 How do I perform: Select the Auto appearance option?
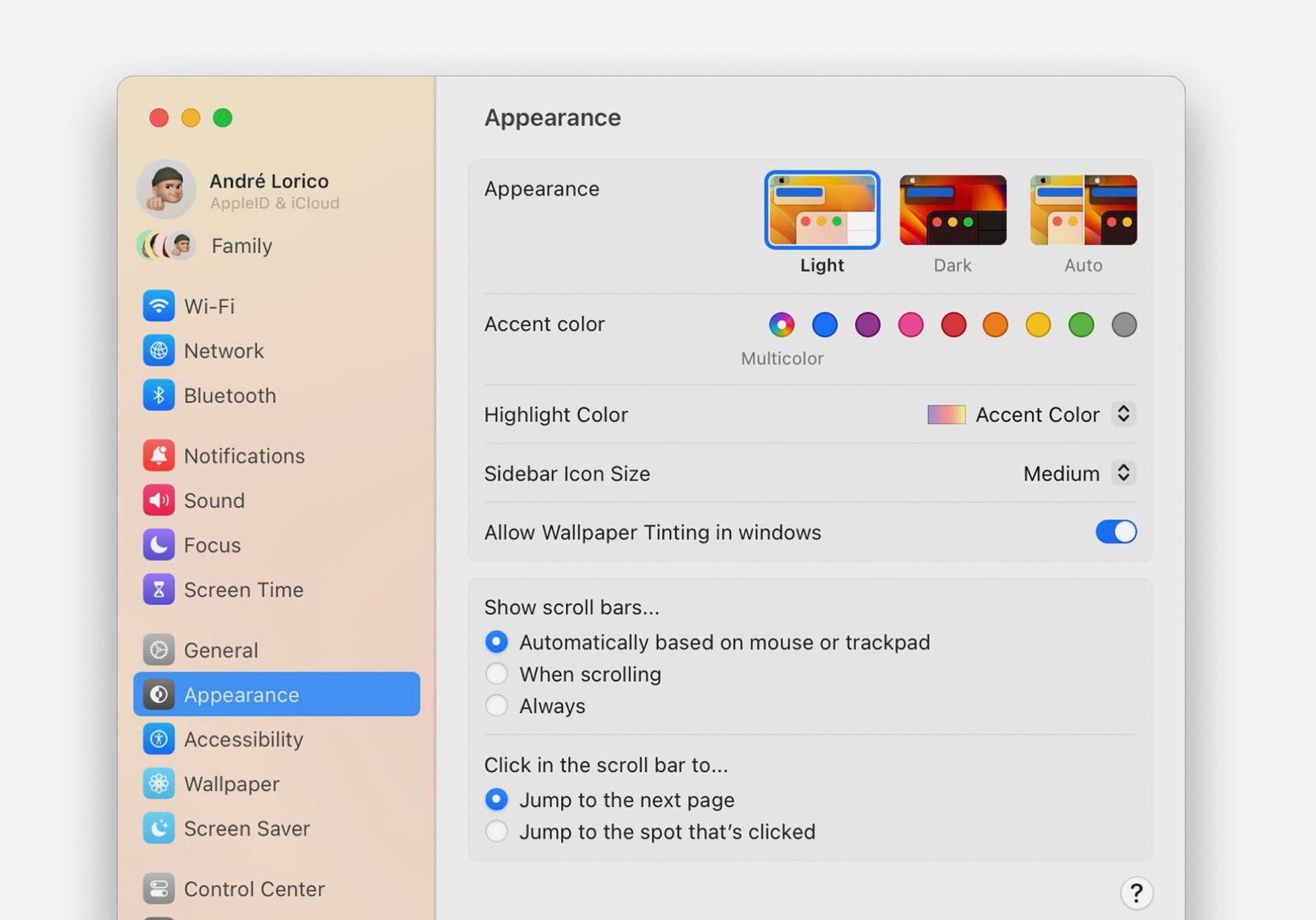tap(1083, 209)
